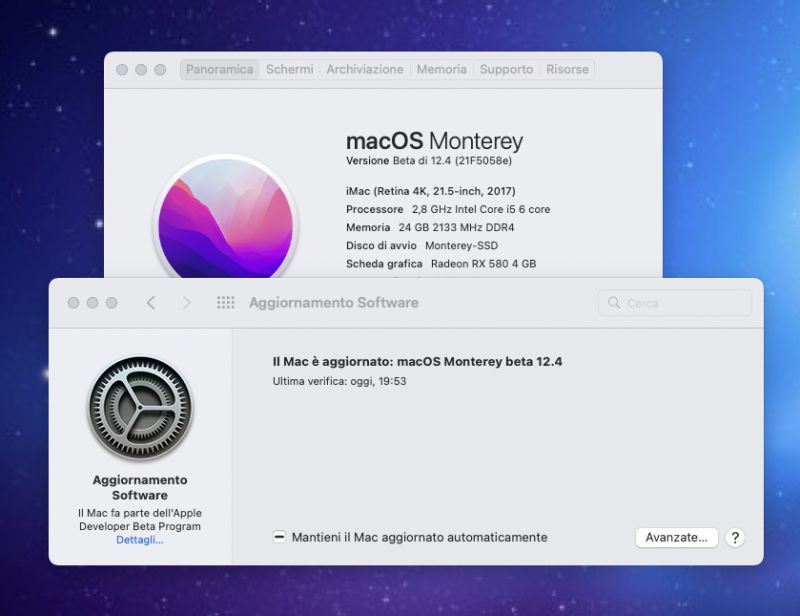
Task: Close the About This Mac window
Action: (x=122, y=70)
